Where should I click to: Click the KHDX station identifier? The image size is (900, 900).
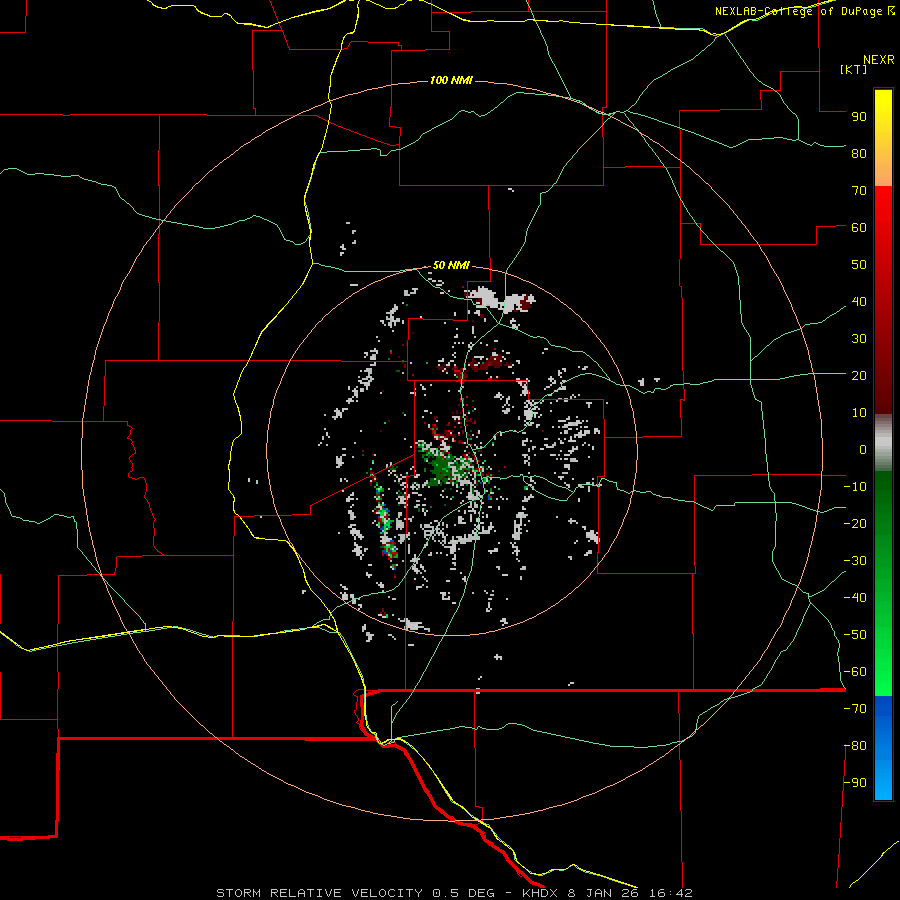[540, 893]
